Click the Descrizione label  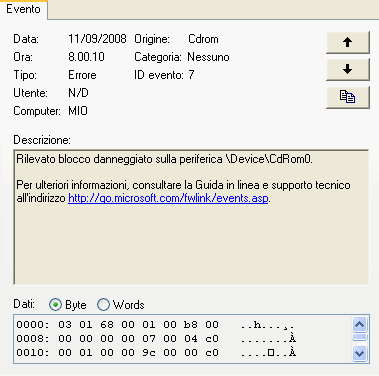[42, 140]
